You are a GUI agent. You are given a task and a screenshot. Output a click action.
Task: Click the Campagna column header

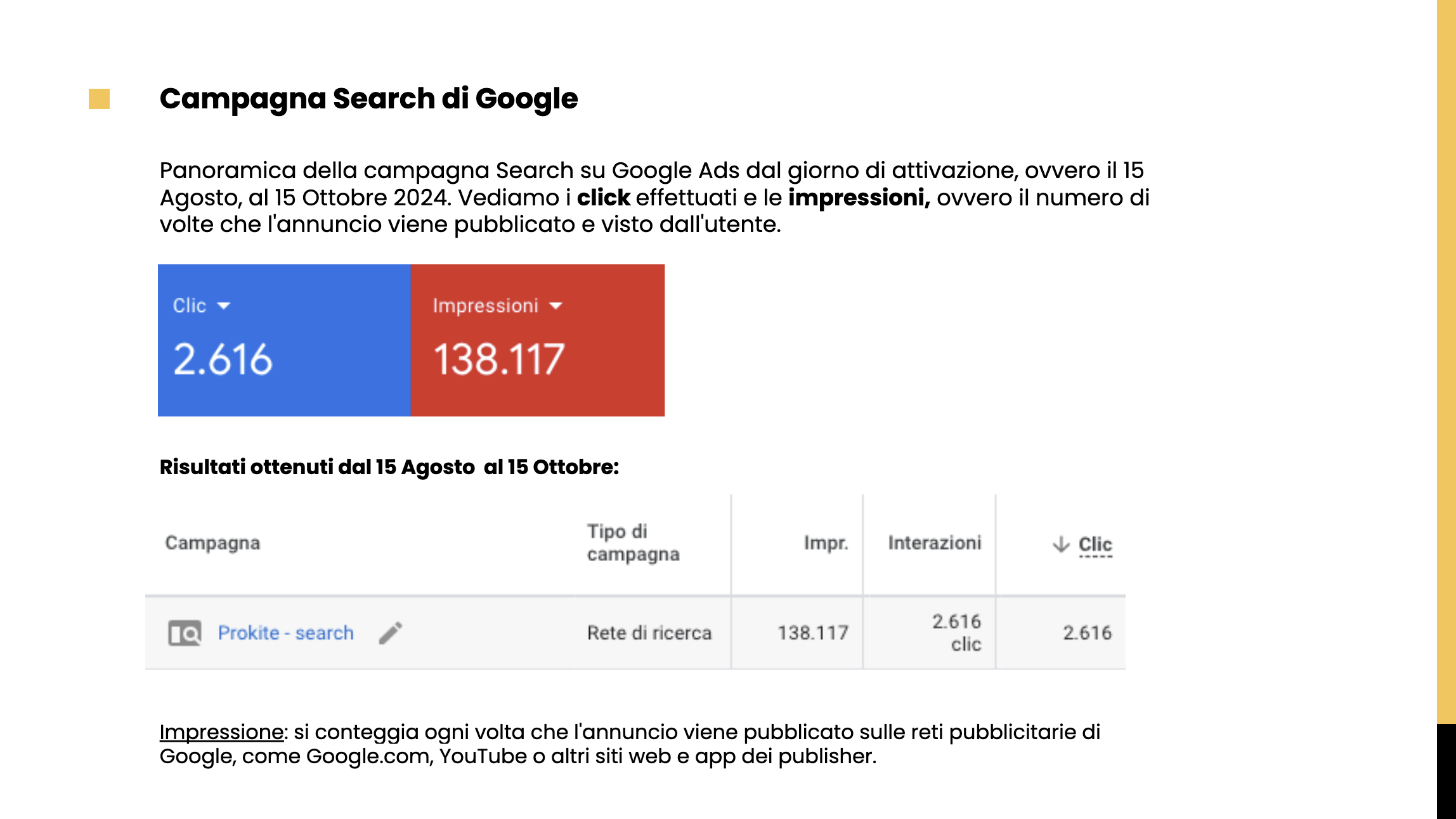212,543
